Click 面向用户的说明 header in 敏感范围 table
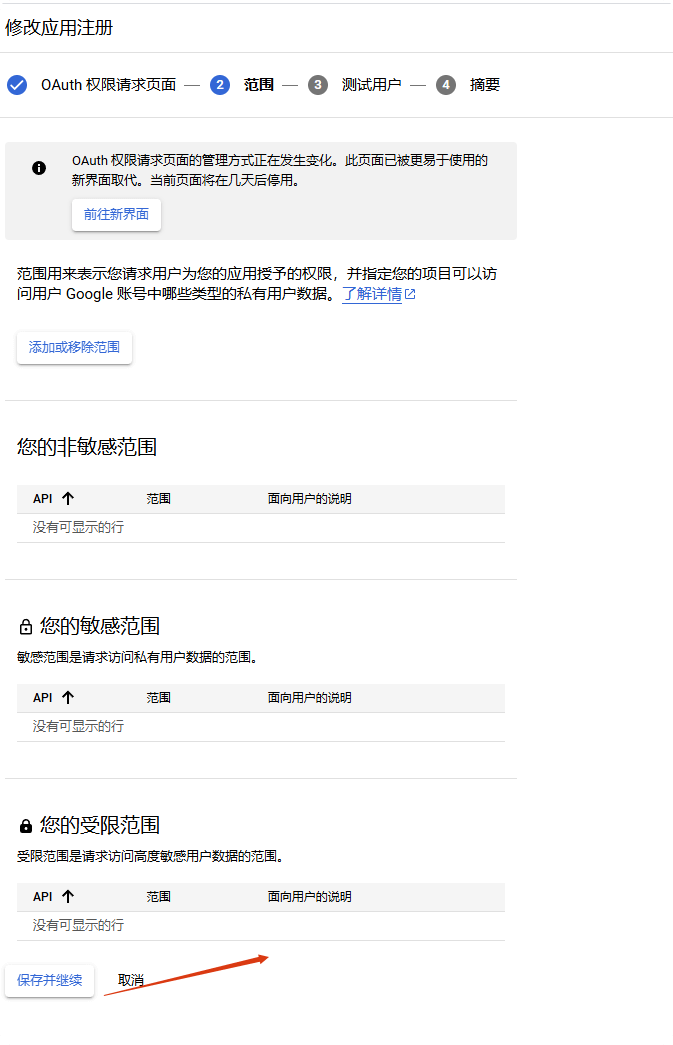This screenshot has width=673, height=1045. 309,698
